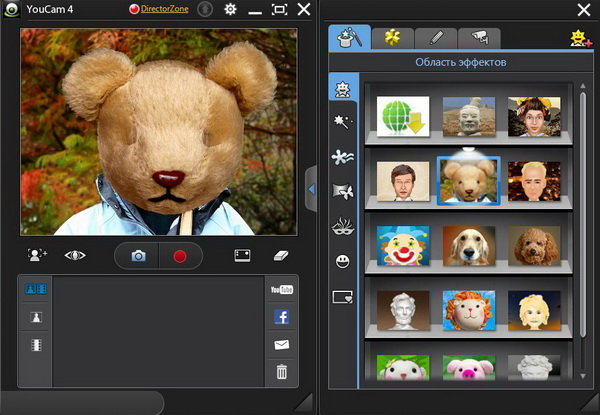The image size is (600, 415).
Task: Collapse the effects panel using the side arrow
Action: coord(311,188)
